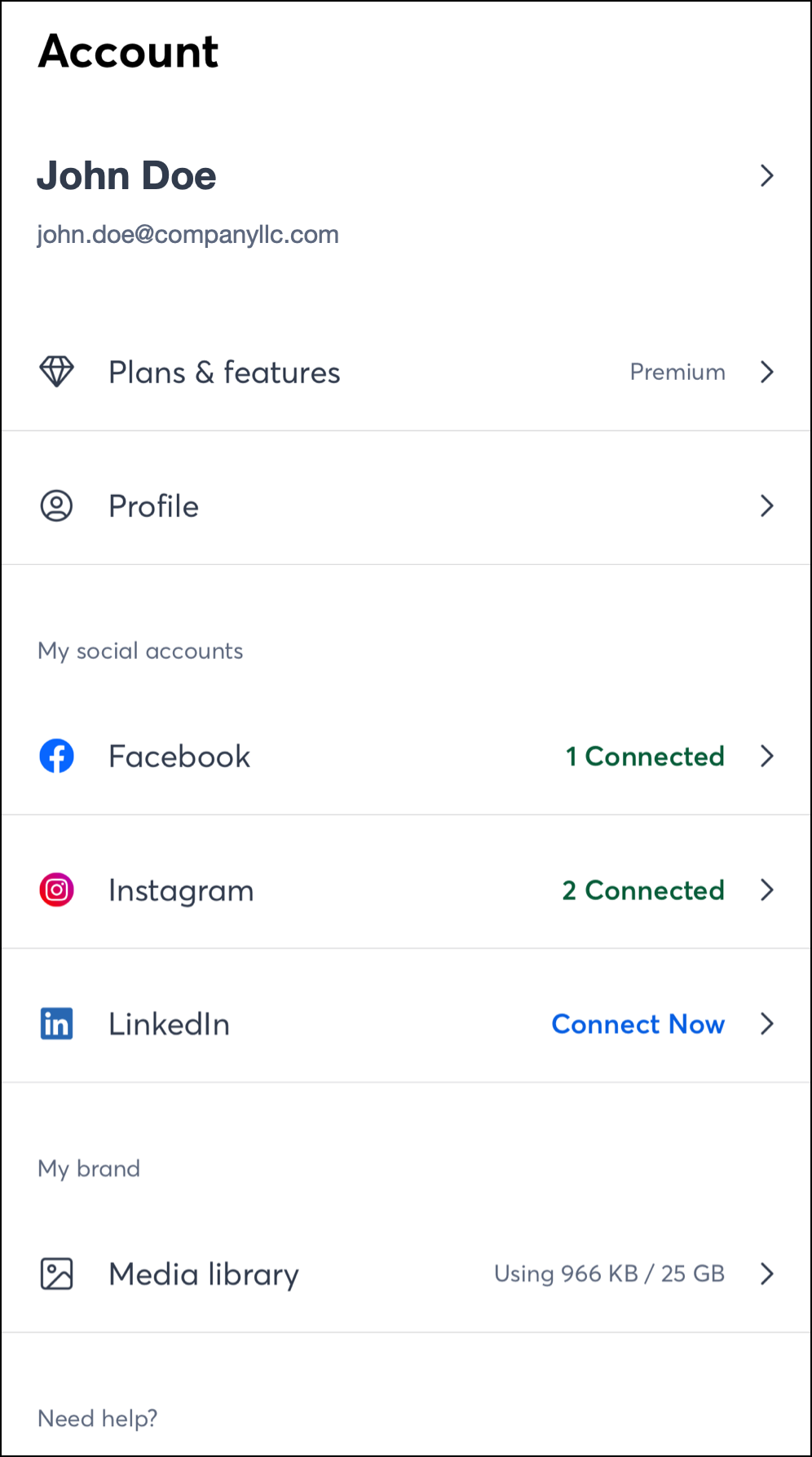This screenshot has height=1457, width=812.
Task: Expand John Doe account details chevron
Action: [766, 175]
